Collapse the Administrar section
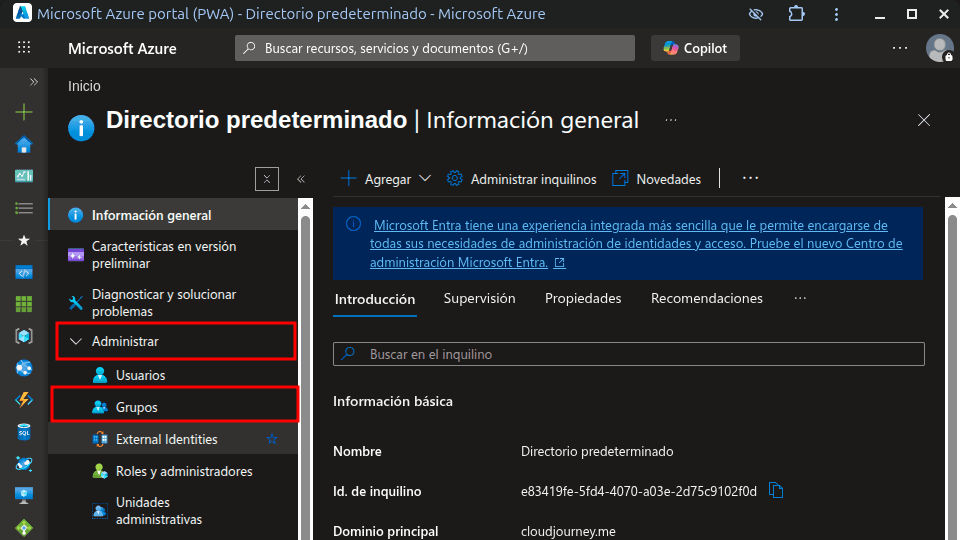960x540 pixels. tap(76, 342)
